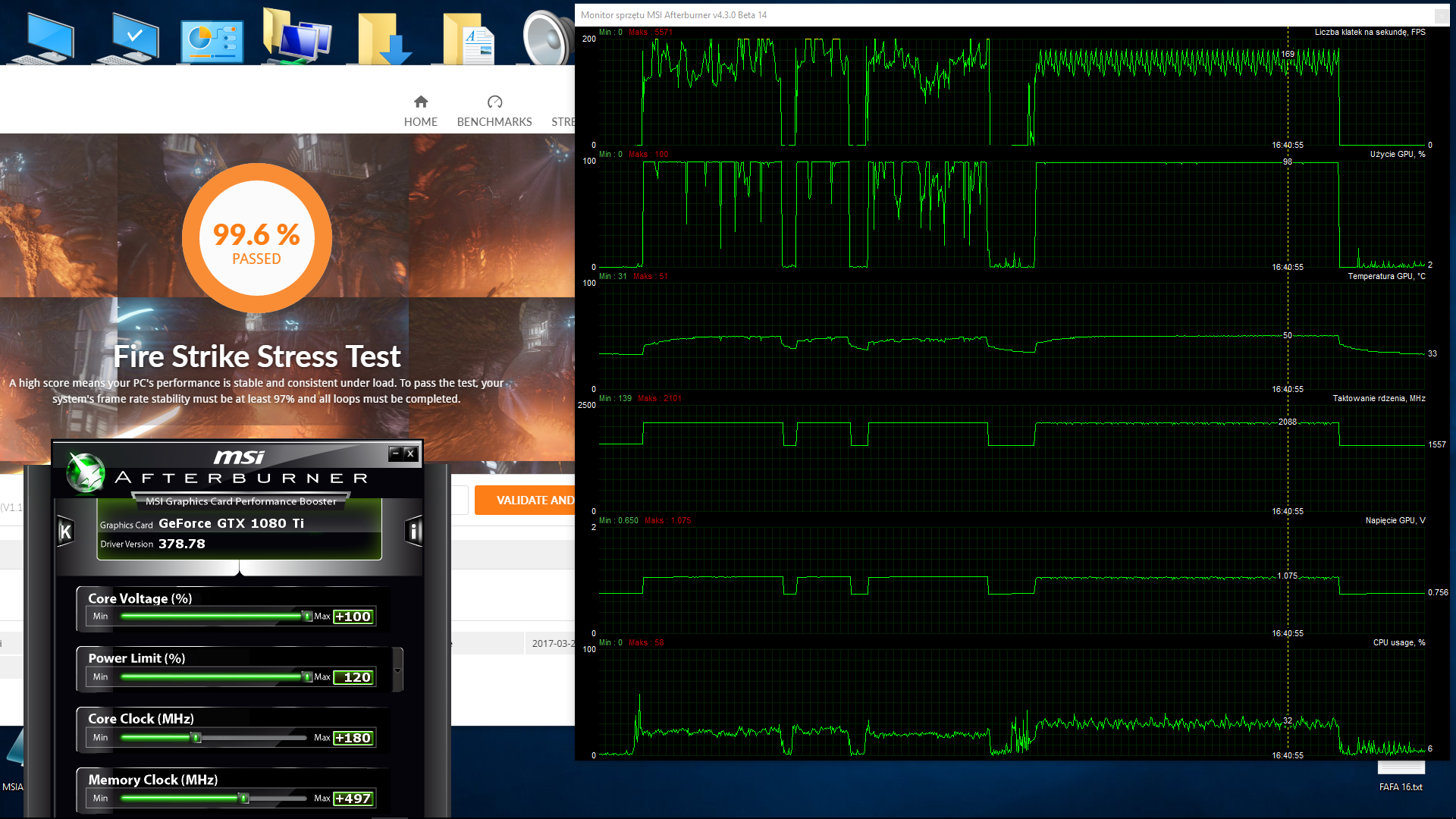Open the Documents folder desktop icon
Screen dimensions: 1456x819
tap(469, 39)
